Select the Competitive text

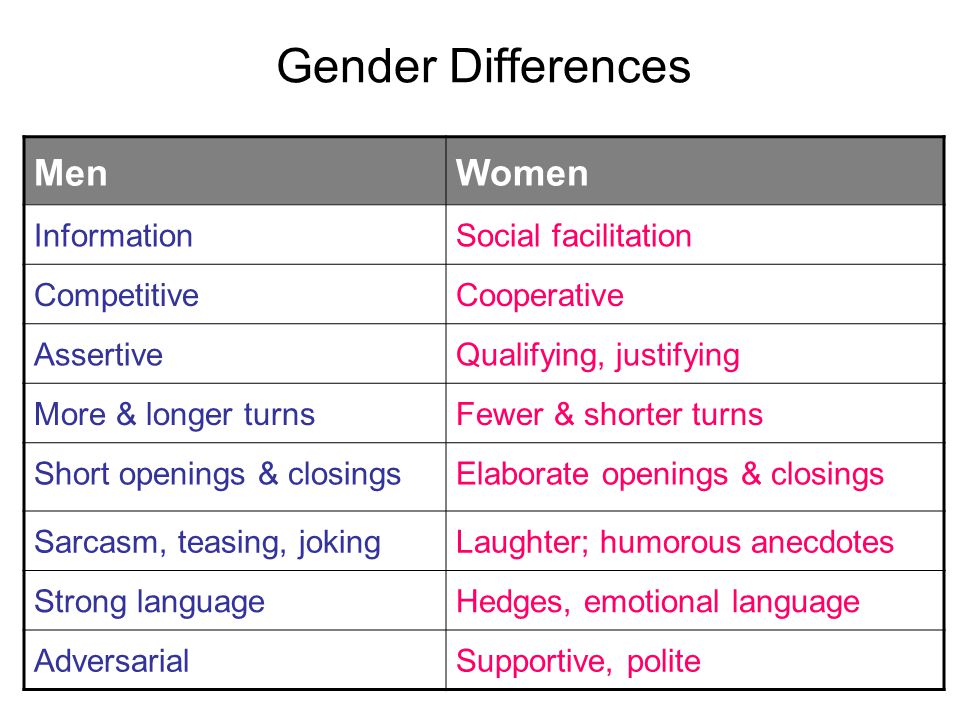[x=116, y=296]
